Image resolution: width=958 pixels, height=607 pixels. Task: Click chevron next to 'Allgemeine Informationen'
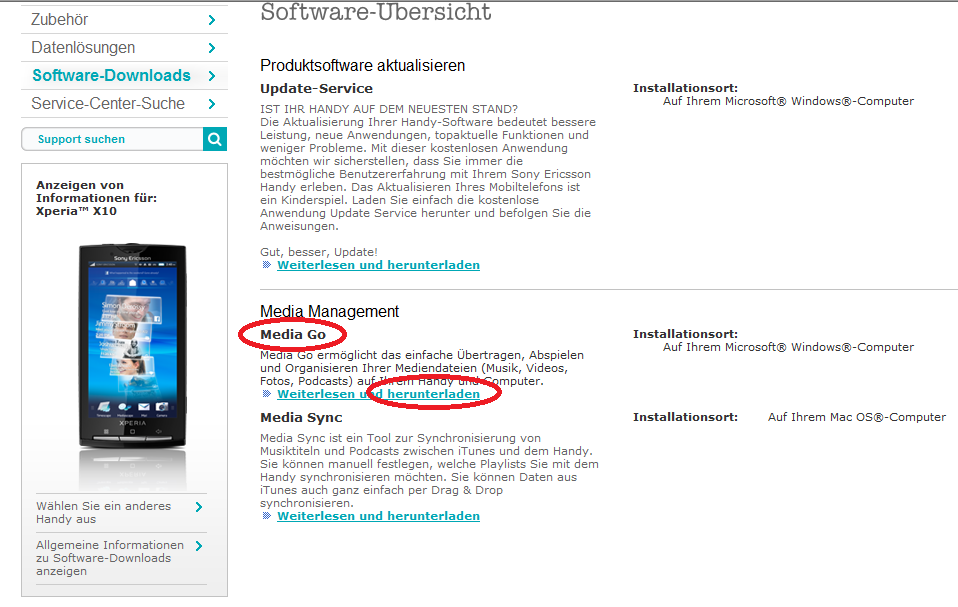(x=199, y=545)
